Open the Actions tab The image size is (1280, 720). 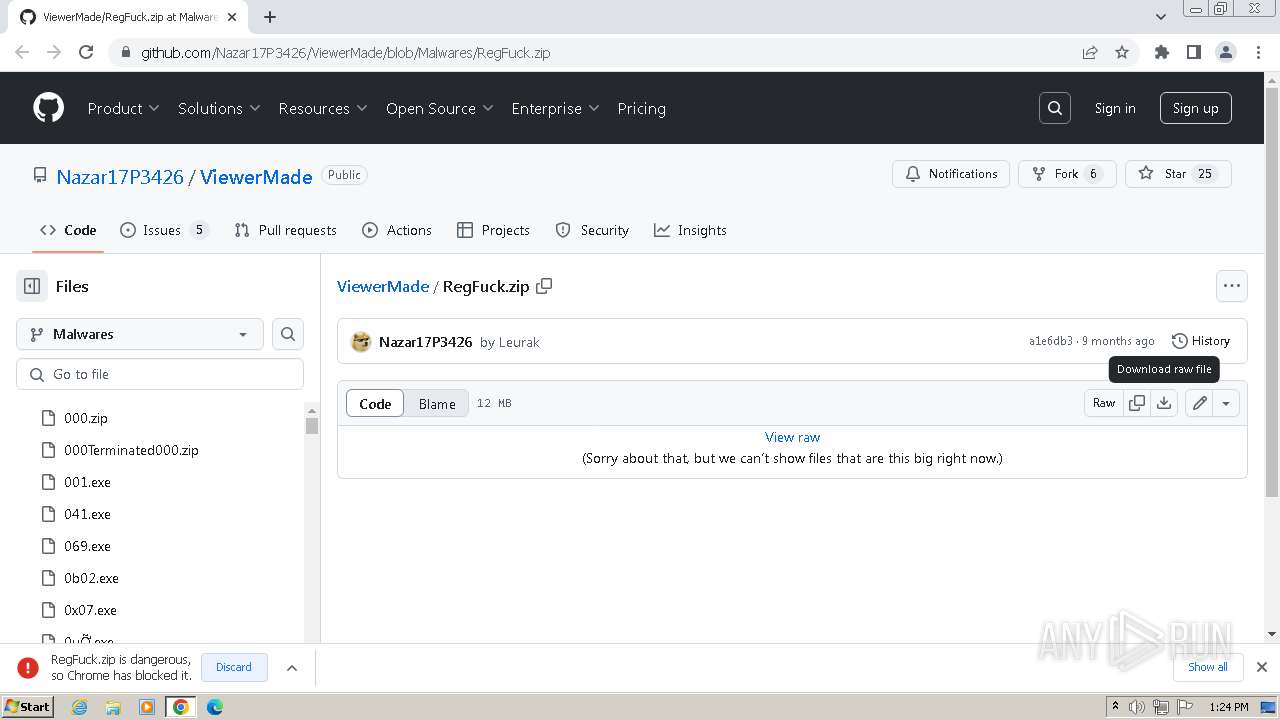click(x=397, y=230)
